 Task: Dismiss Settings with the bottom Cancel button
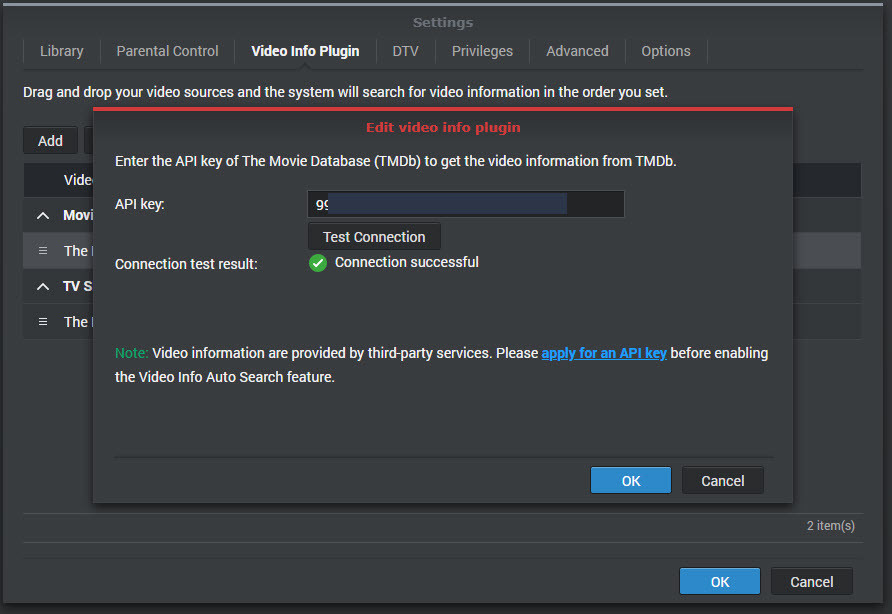[x=811, y=581]
